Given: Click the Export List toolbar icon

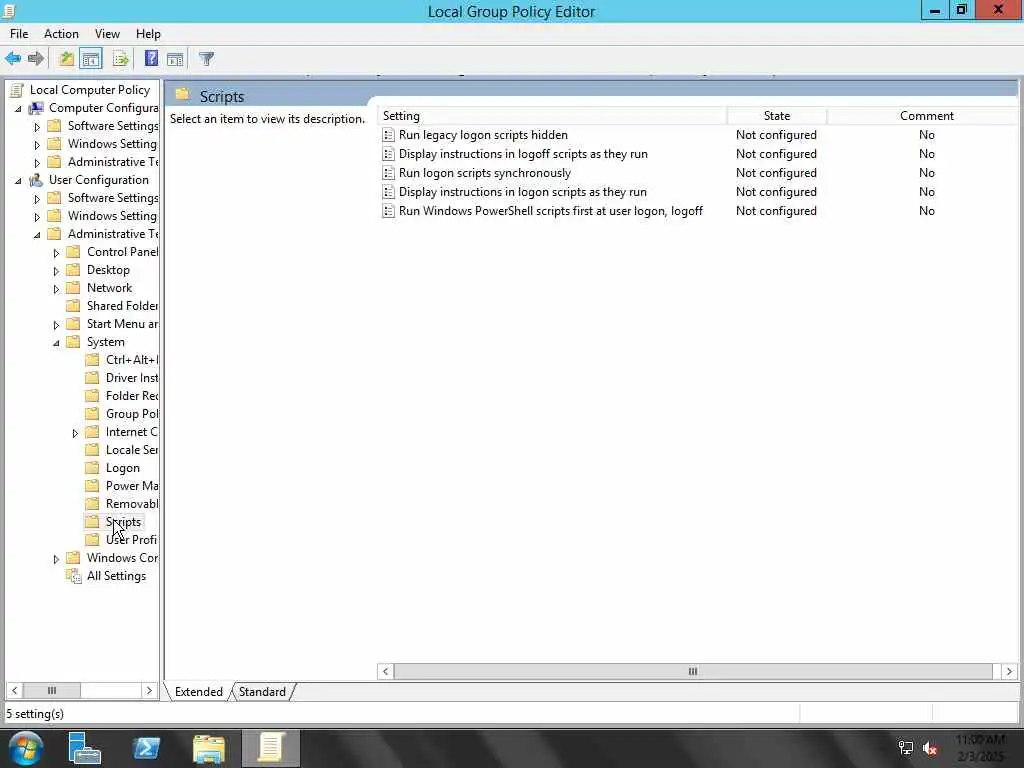Looking at the screenshot, I should pos(120,59).
